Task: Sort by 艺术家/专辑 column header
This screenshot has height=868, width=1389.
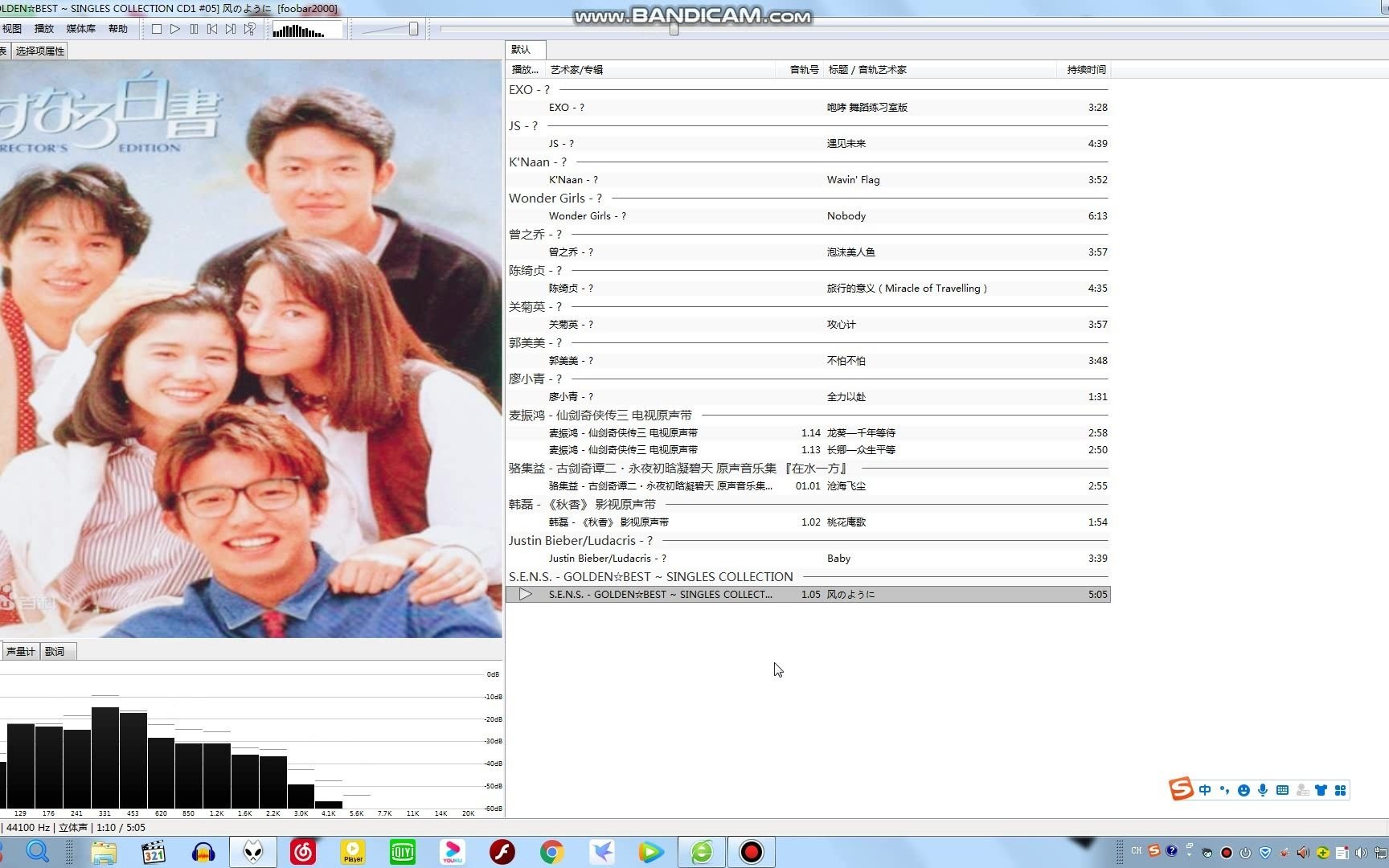Action: (x=660, y=70)
